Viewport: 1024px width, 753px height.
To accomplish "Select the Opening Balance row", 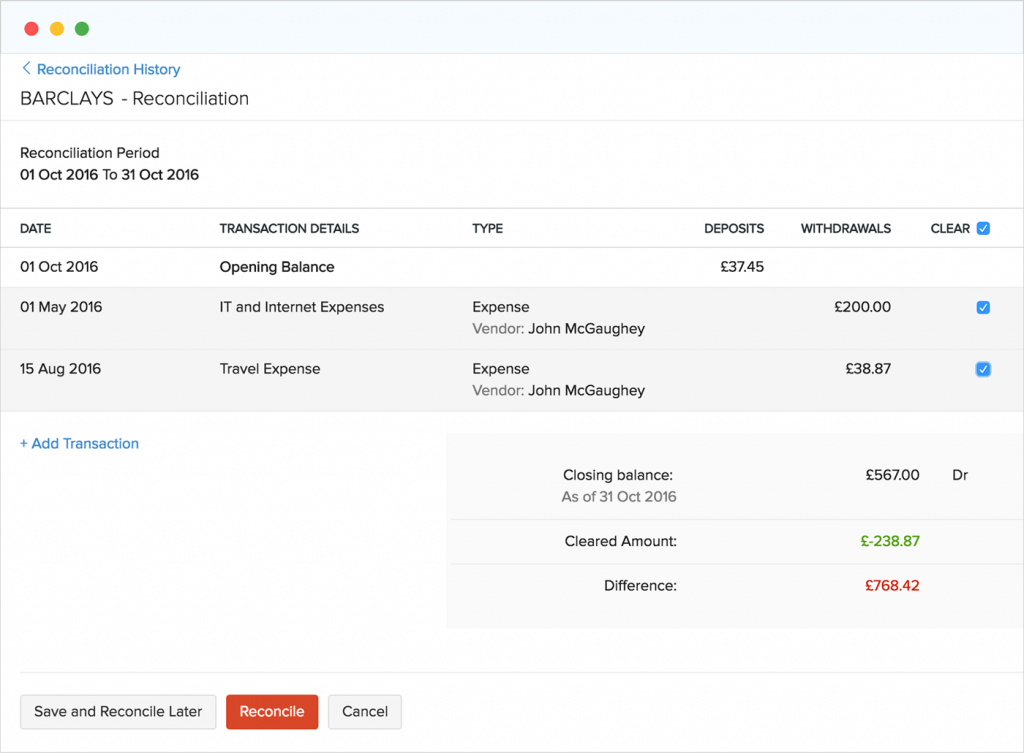I will coord(277,267).
